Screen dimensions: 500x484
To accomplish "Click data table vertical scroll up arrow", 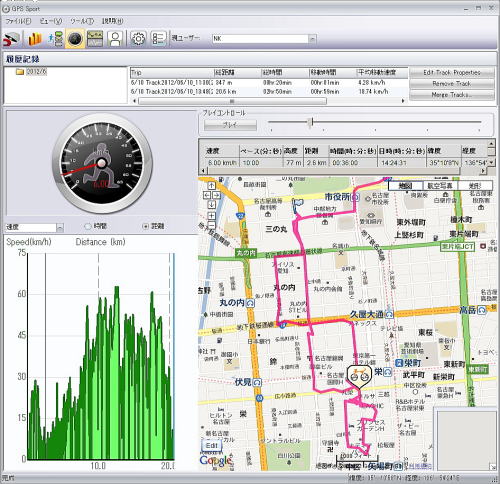I will [491, 144].
